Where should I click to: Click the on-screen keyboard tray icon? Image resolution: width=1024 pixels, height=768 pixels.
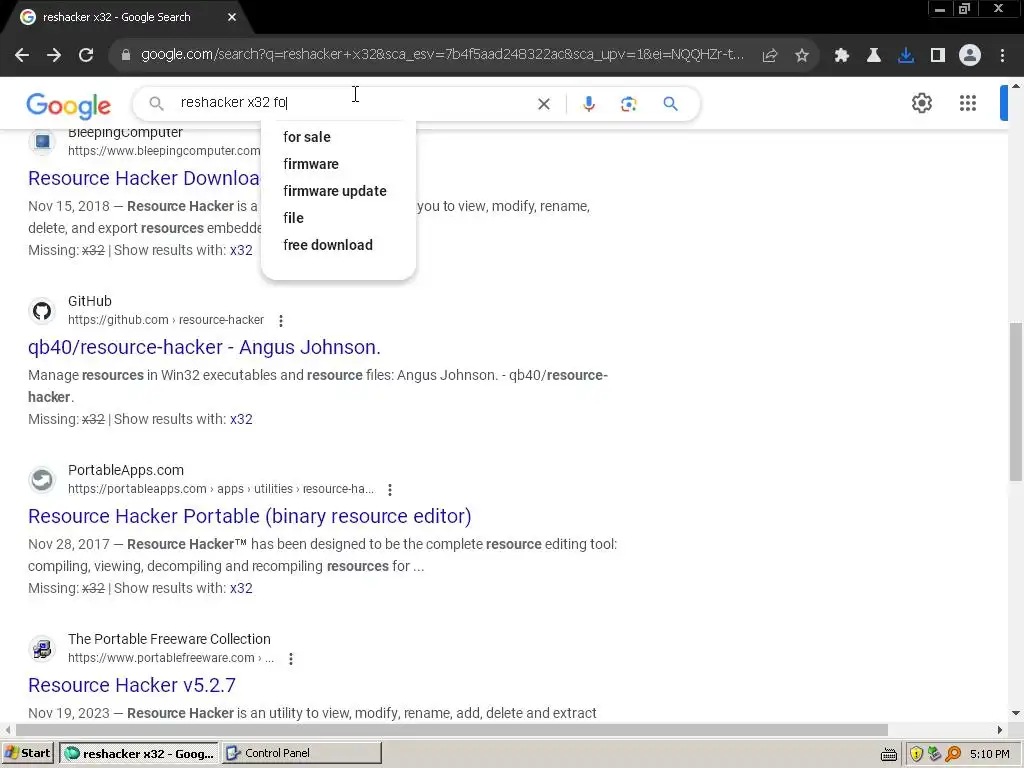888,754
